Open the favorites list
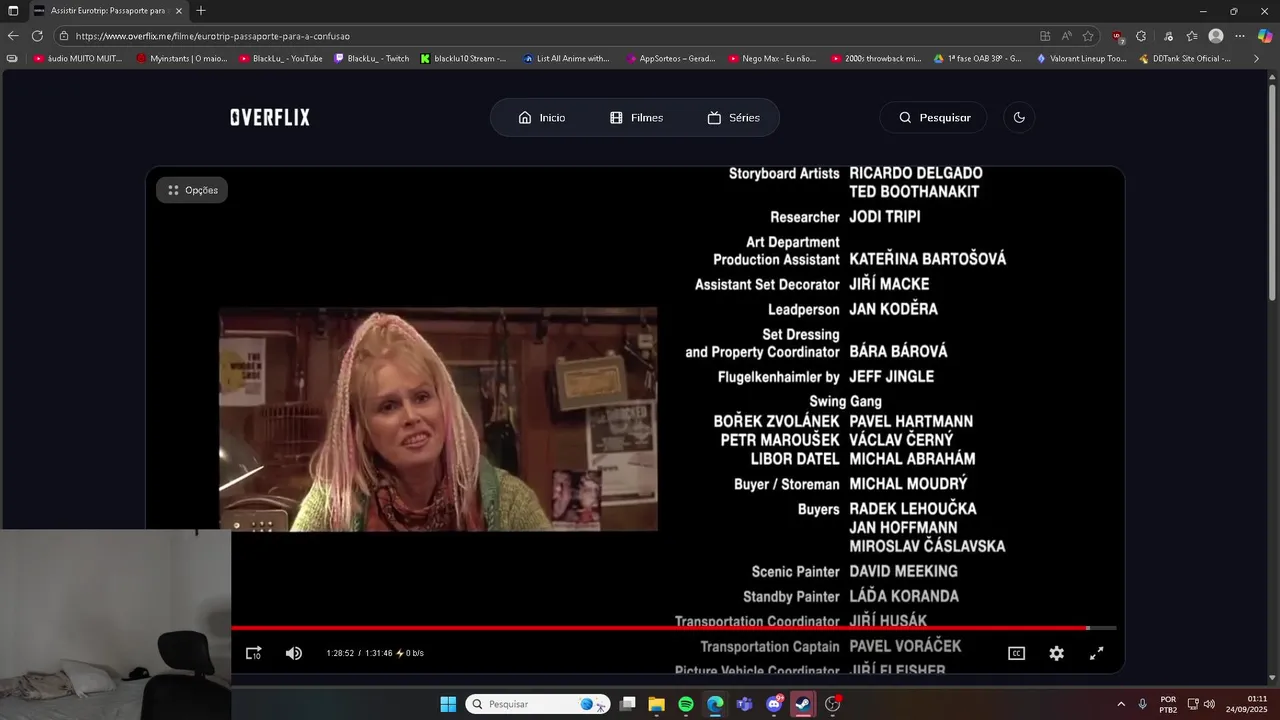The image size is (1280, 720). tap(1192, 36)
